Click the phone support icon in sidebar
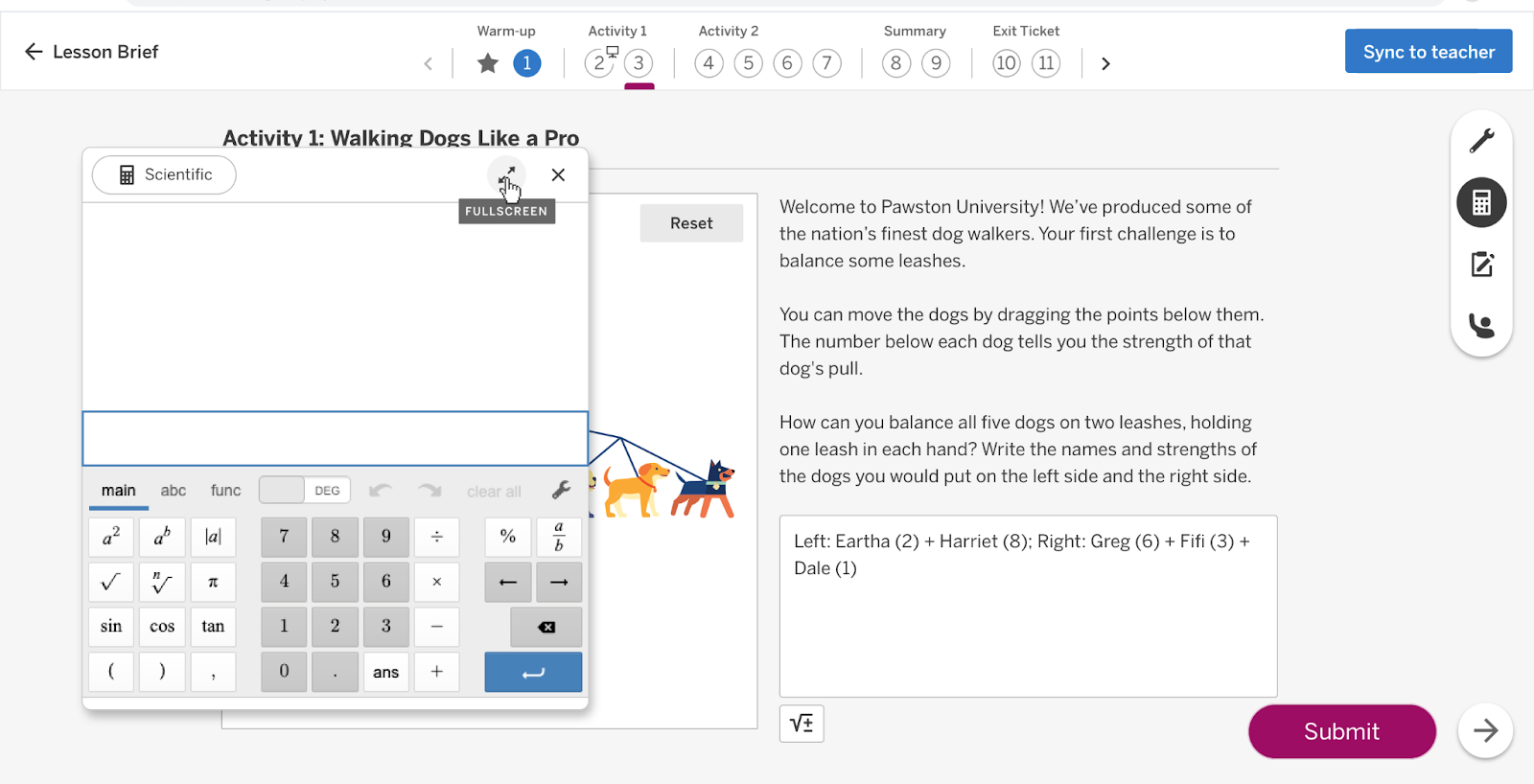Image resolution: width=1534 pixels, height=784 pixels. pos(1481,326)
